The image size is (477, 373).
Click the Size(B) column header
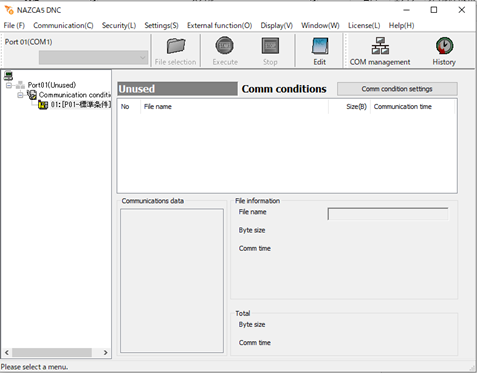350,107
